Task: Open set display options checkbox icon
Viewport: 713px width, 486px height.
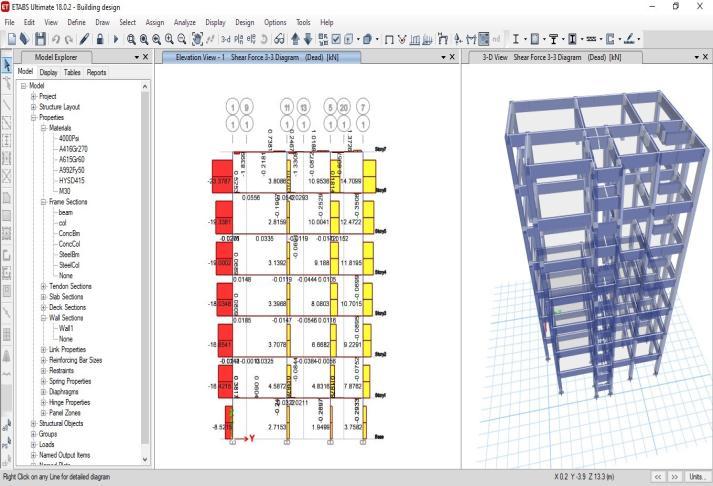Action: (x=336, y=40)
